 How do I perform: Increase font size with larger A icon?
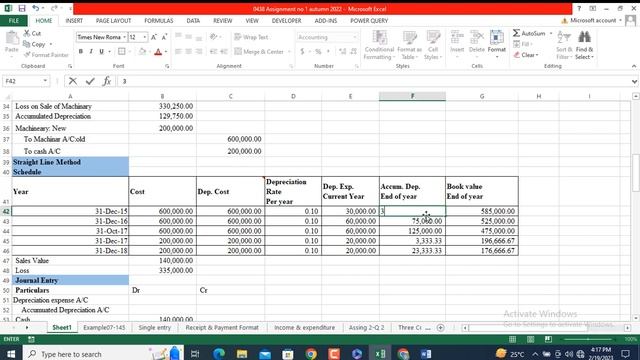pos(154,37)
